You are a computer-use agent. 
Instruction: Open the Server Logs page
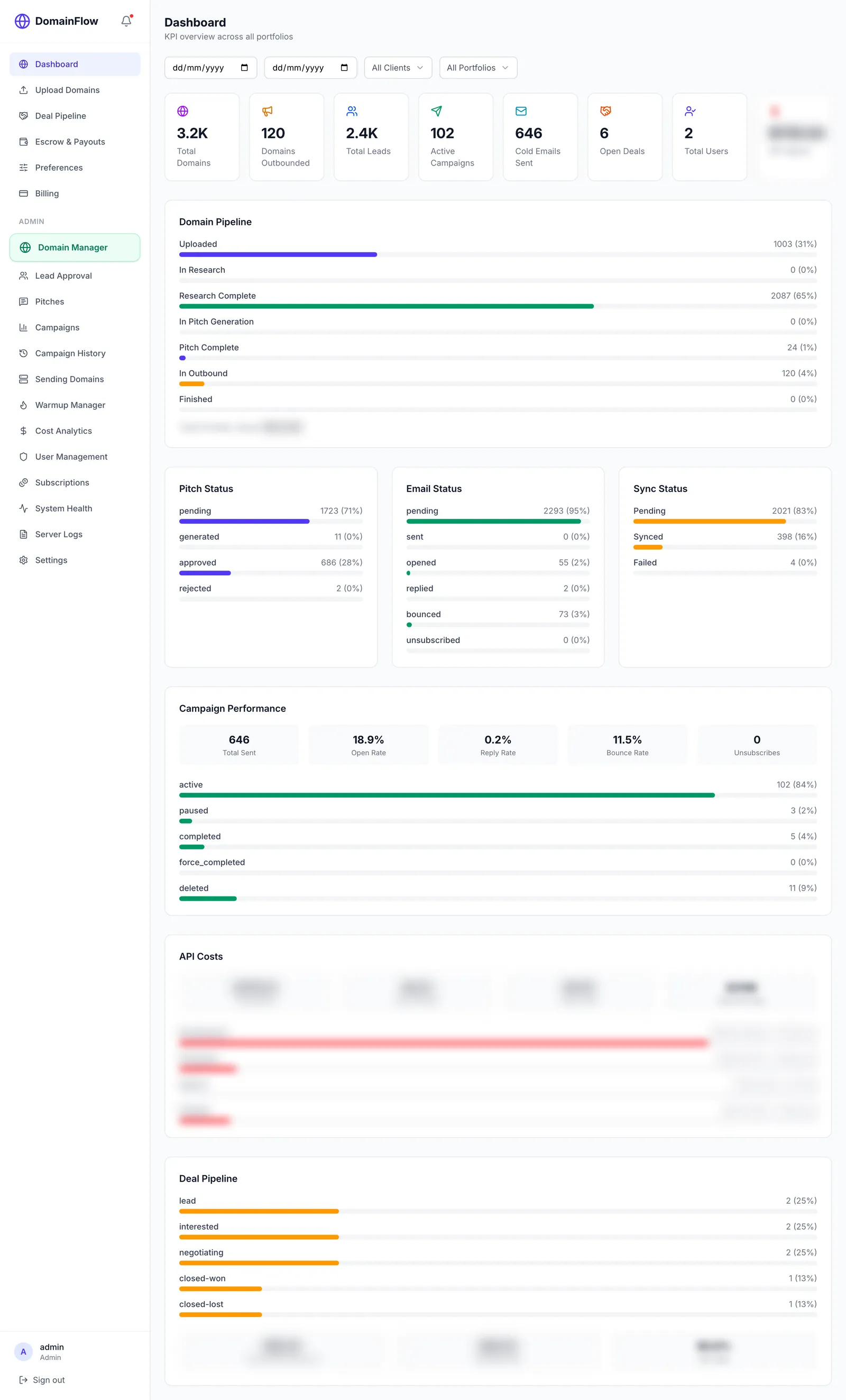coord(75,534)
